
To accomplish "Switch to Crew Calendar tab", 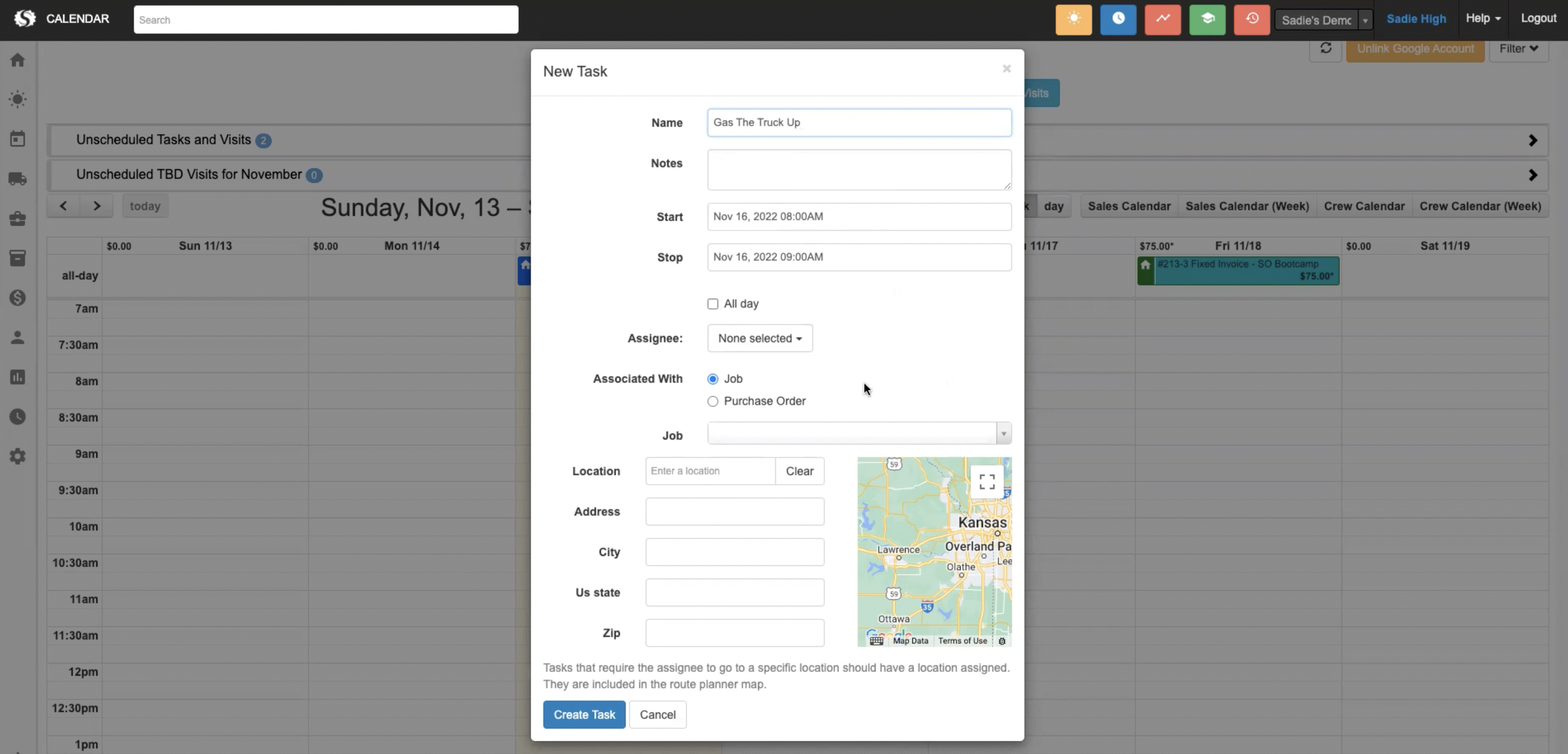I will point(1363,206).
